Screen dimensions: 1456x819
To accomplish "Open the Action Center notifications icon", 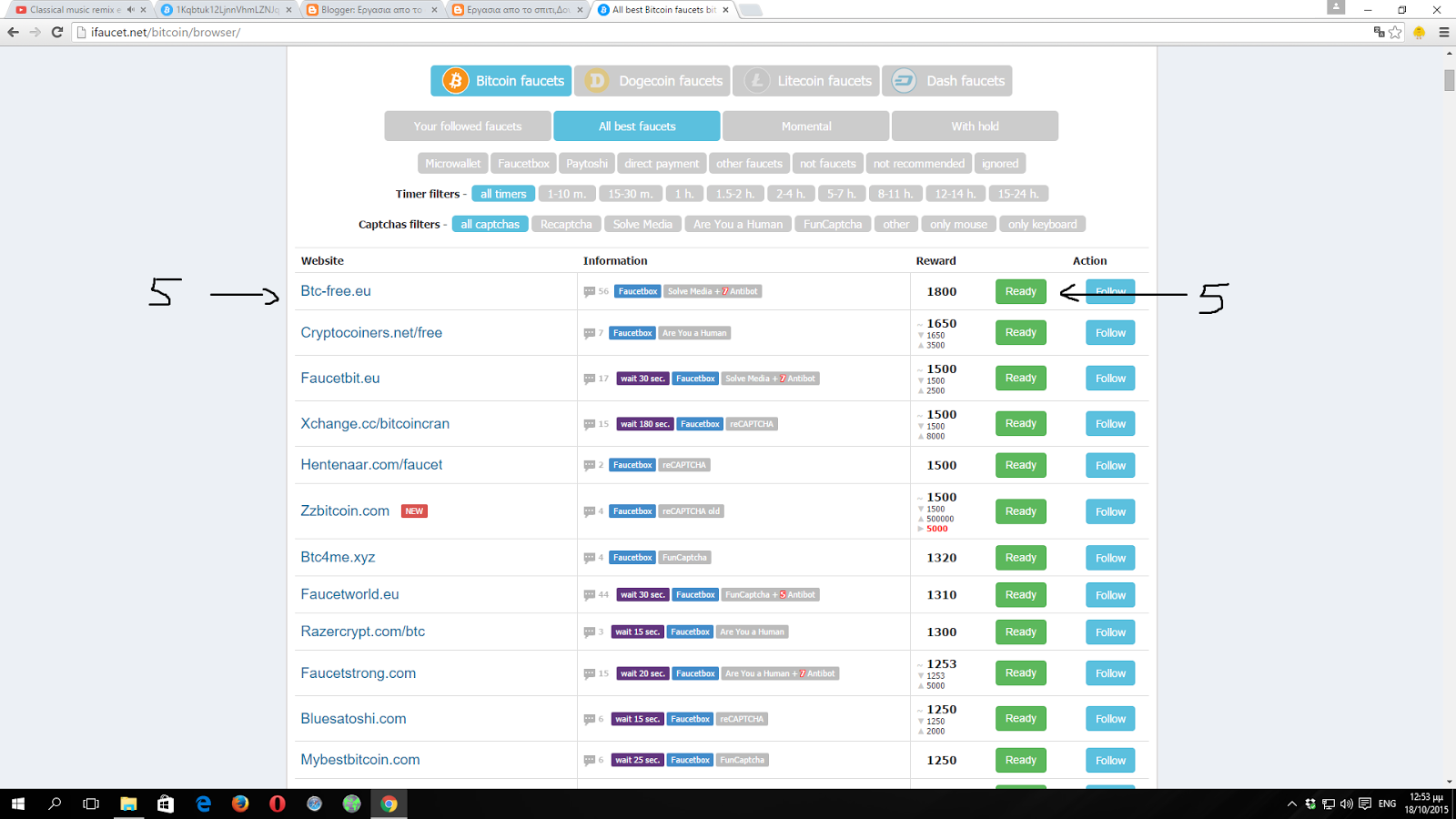I will pos(1365,804).
